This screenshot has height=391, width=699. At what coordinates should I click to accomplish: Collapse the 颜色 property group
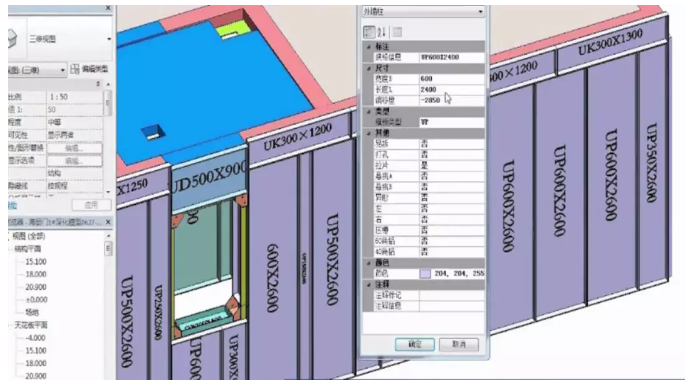click(x=369, y=263)
